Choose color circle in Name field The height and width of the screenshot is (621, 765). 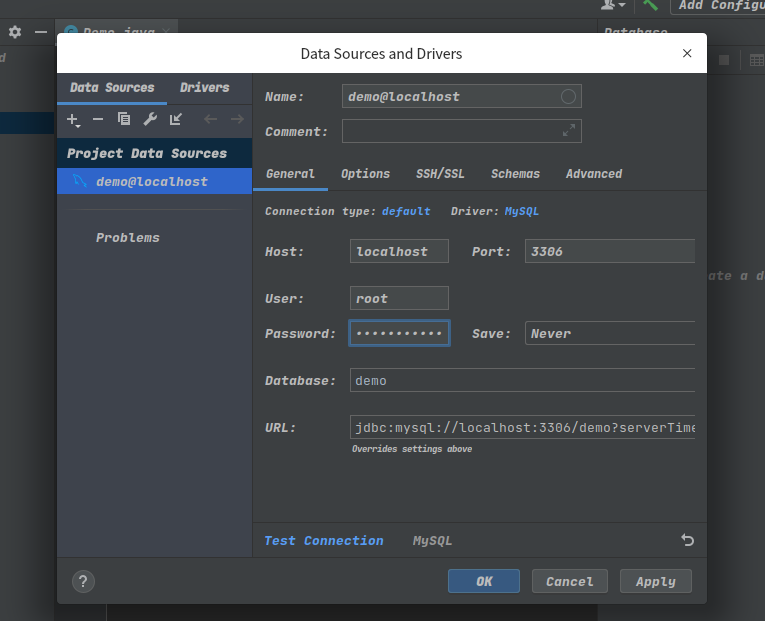(x=568, y=97)
